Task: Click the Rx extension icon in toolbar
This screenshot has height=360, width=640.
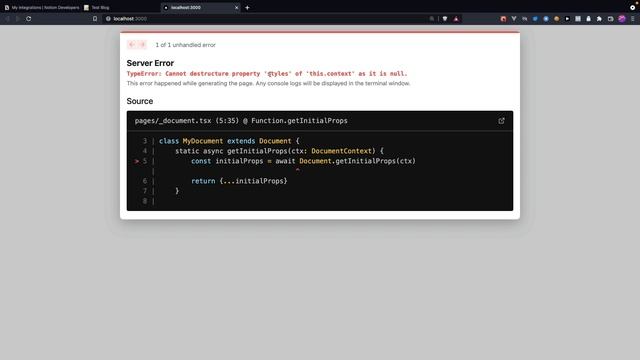Action: (x=524, y=19)
